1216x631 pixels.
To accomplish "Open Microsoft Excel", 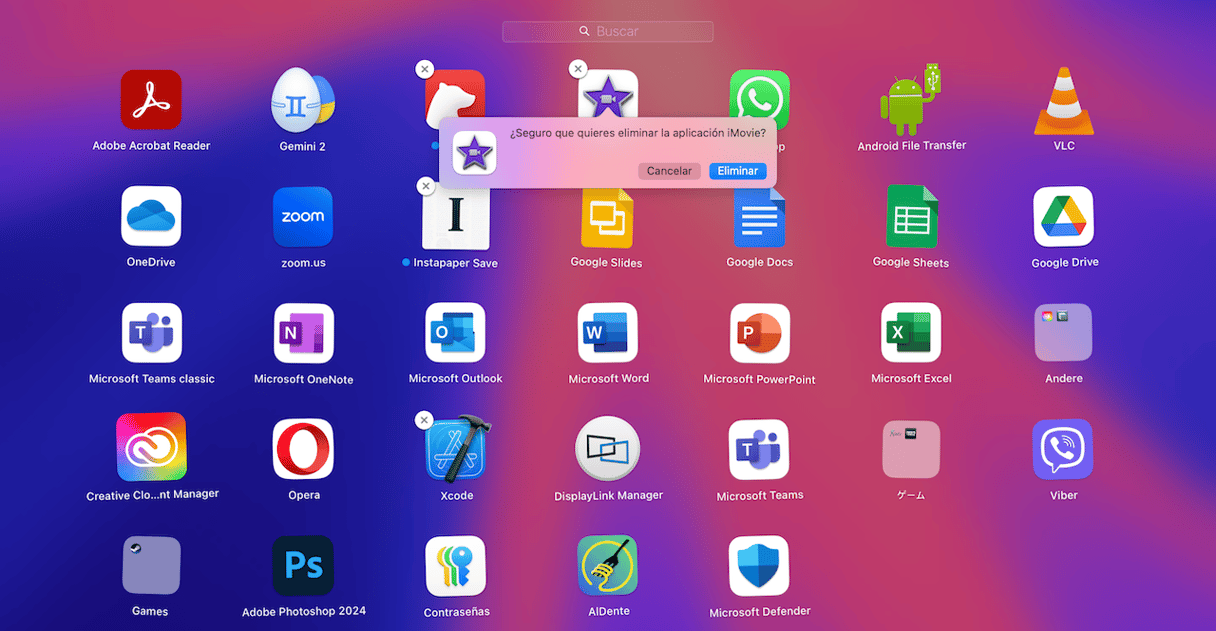I will coord(911,333).
